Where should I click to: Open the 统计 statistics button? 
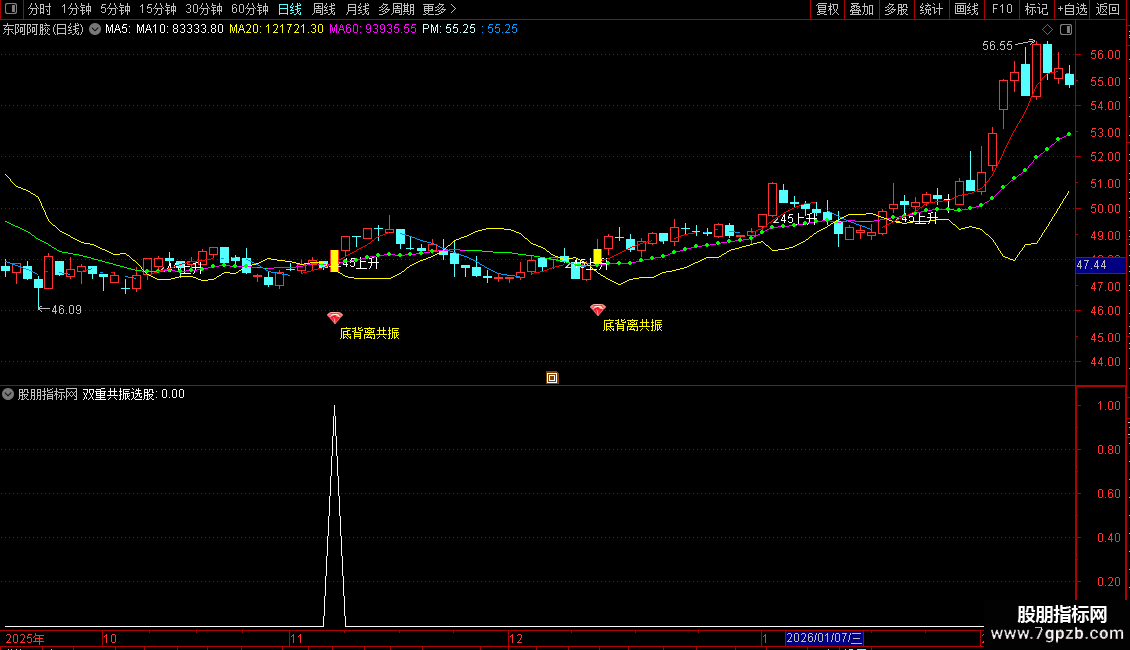[931, 9]
